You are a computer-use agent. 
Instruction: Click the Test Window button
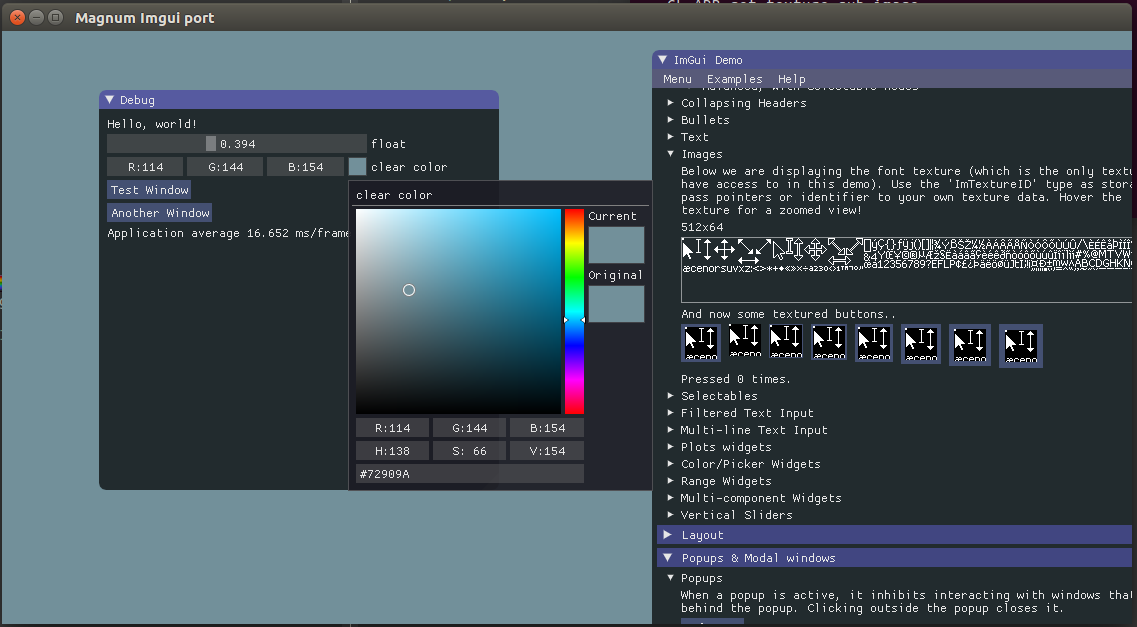pos(149,190)
